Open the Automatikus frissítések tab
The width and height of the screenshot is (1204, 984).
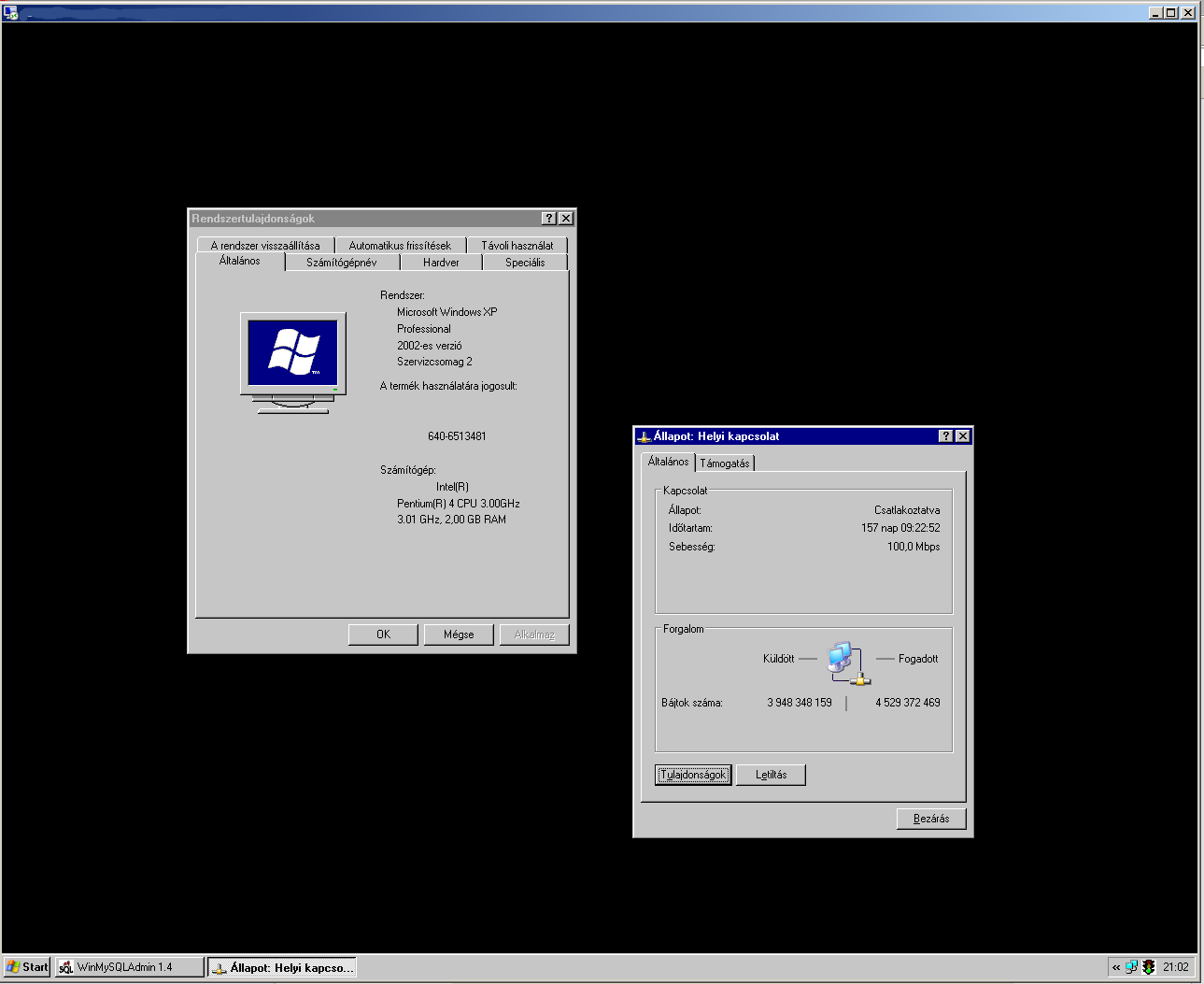[400, 245]
